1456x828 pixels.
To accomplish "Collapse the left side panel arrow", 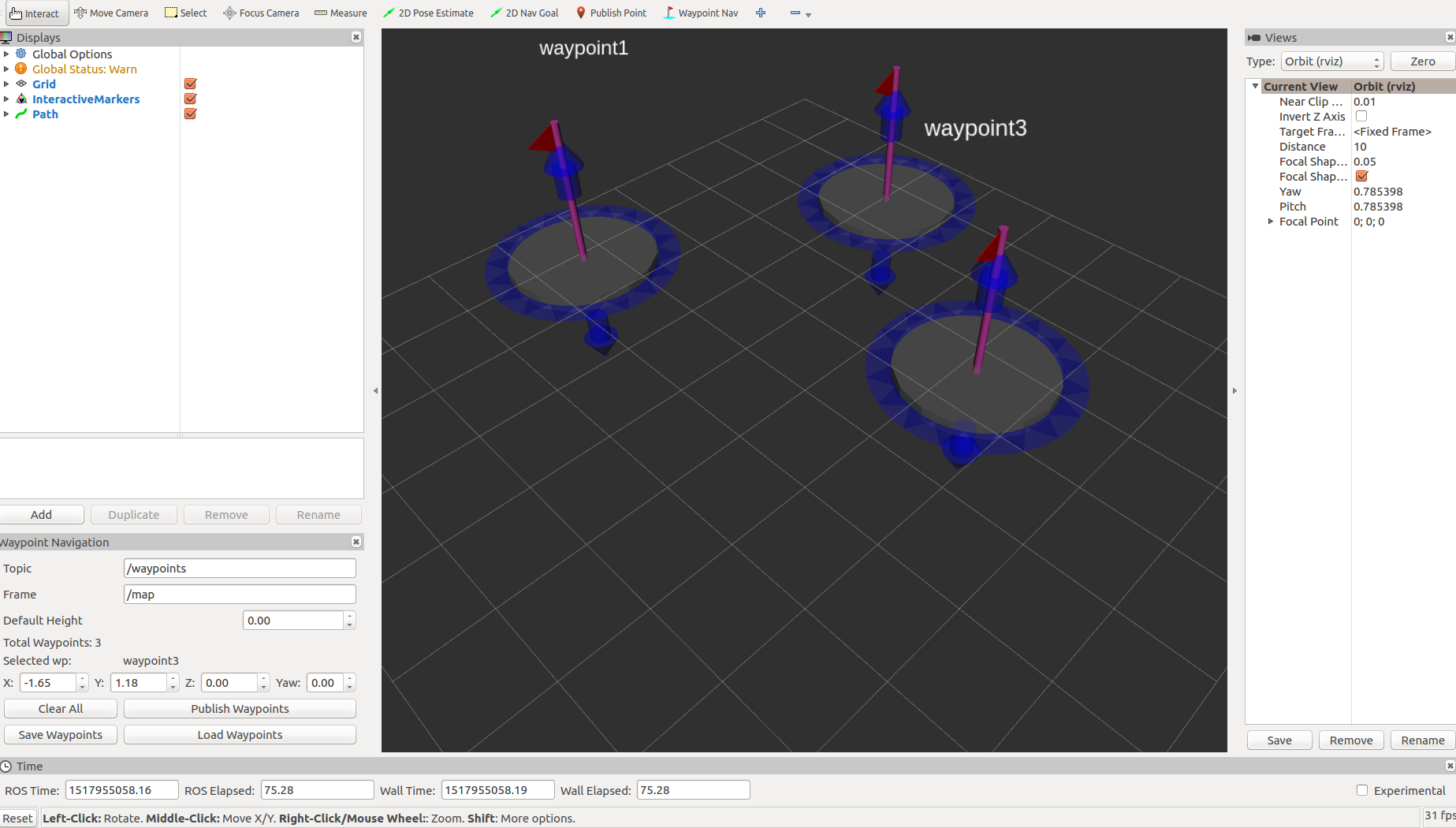I will (375, 390).
